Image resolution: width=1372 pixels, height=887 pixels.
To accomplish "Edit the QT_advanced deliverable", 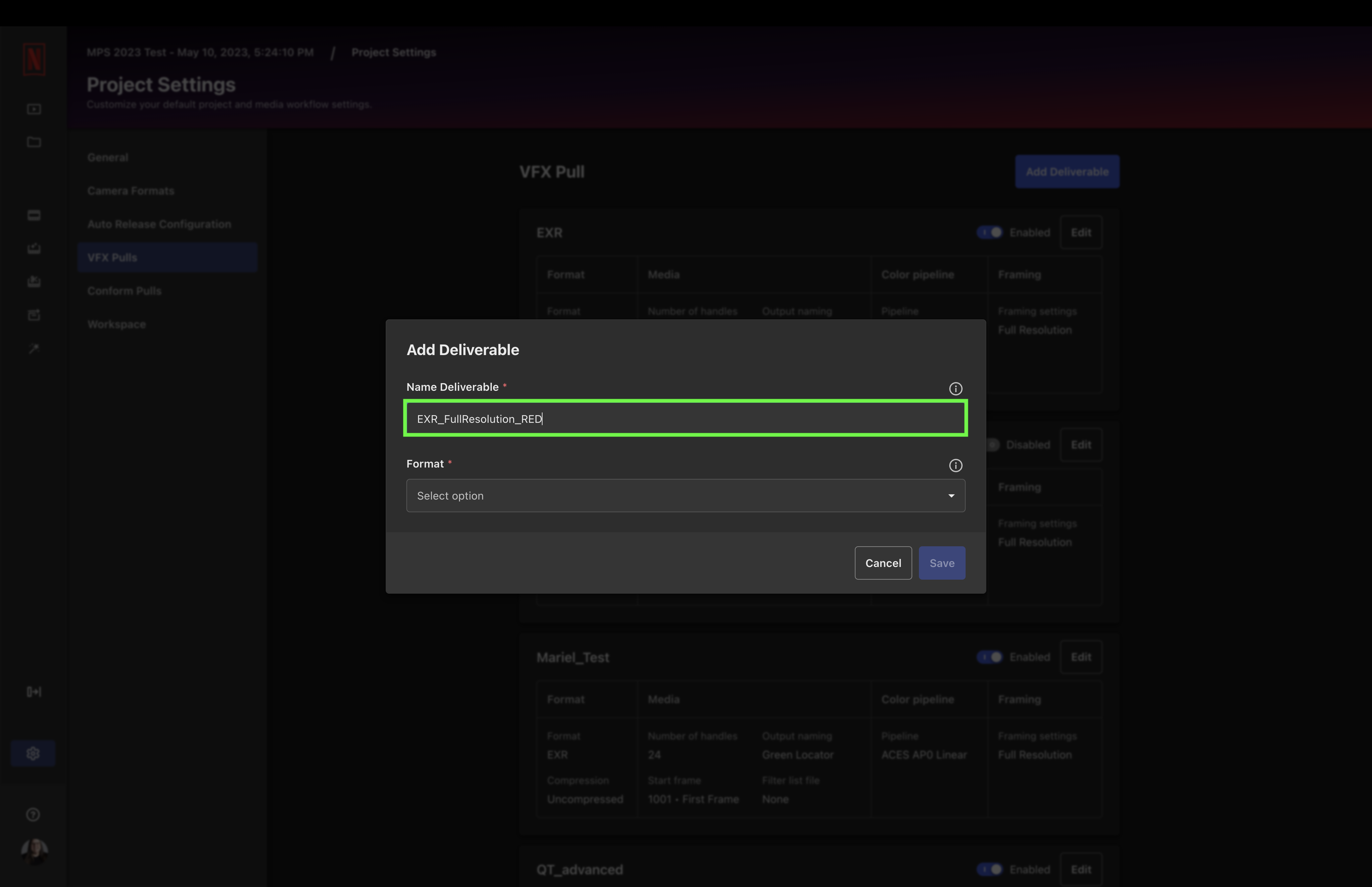I will [x=1081, y=869].
